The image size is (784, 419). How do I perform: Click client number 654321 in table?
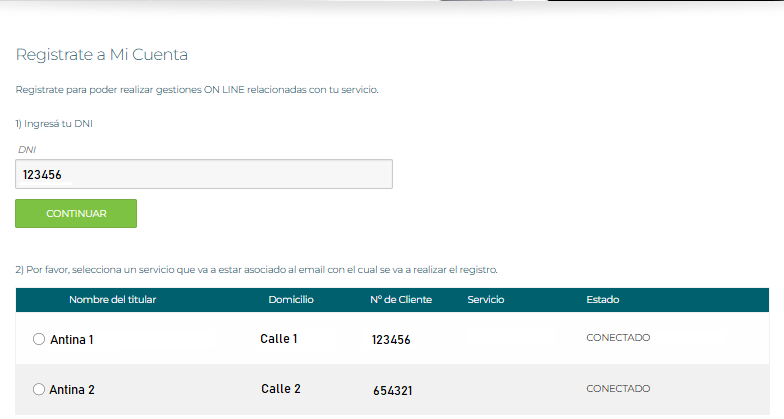click(x=391, y=390)
